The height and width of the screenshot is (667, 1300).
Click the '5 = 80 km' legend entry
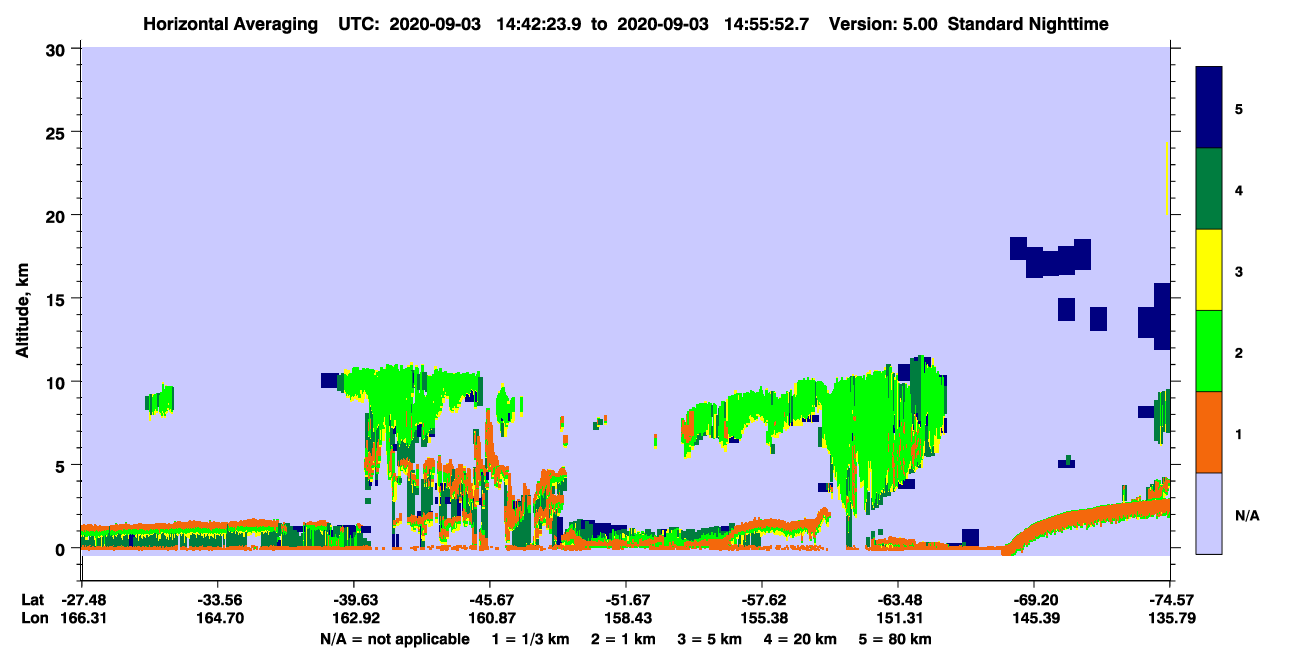pos(894,639)
